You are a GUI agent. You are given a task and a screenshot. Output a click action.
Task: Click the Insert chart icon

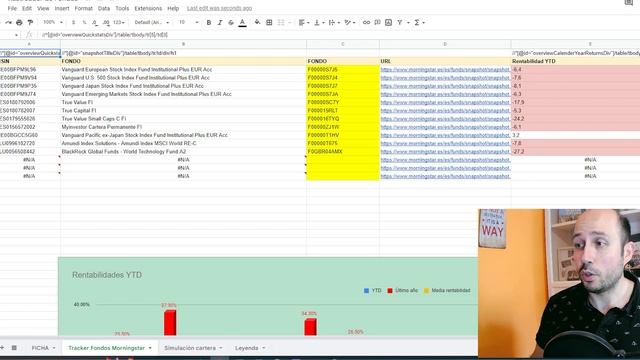(389, 22)
